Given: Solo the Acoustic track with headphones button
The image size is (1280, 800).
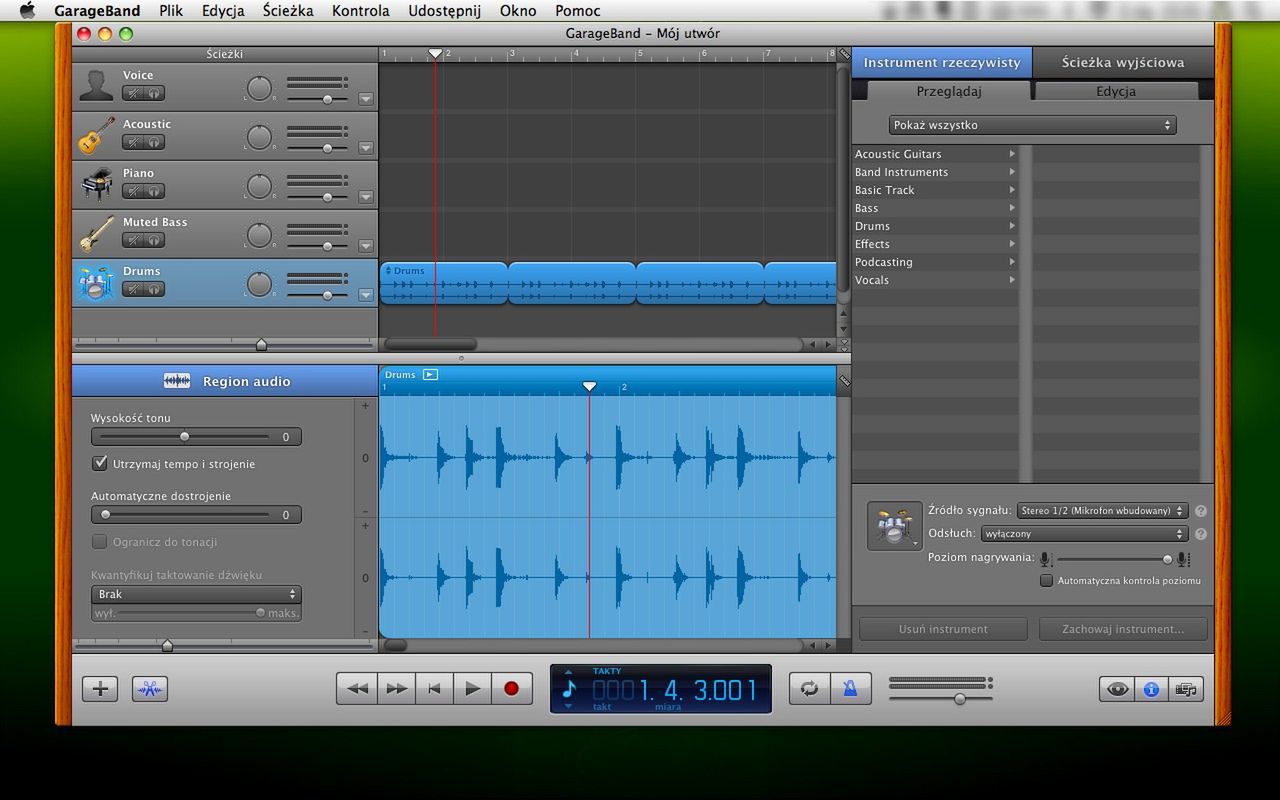Looking at the screenshot, I should 155,142.
